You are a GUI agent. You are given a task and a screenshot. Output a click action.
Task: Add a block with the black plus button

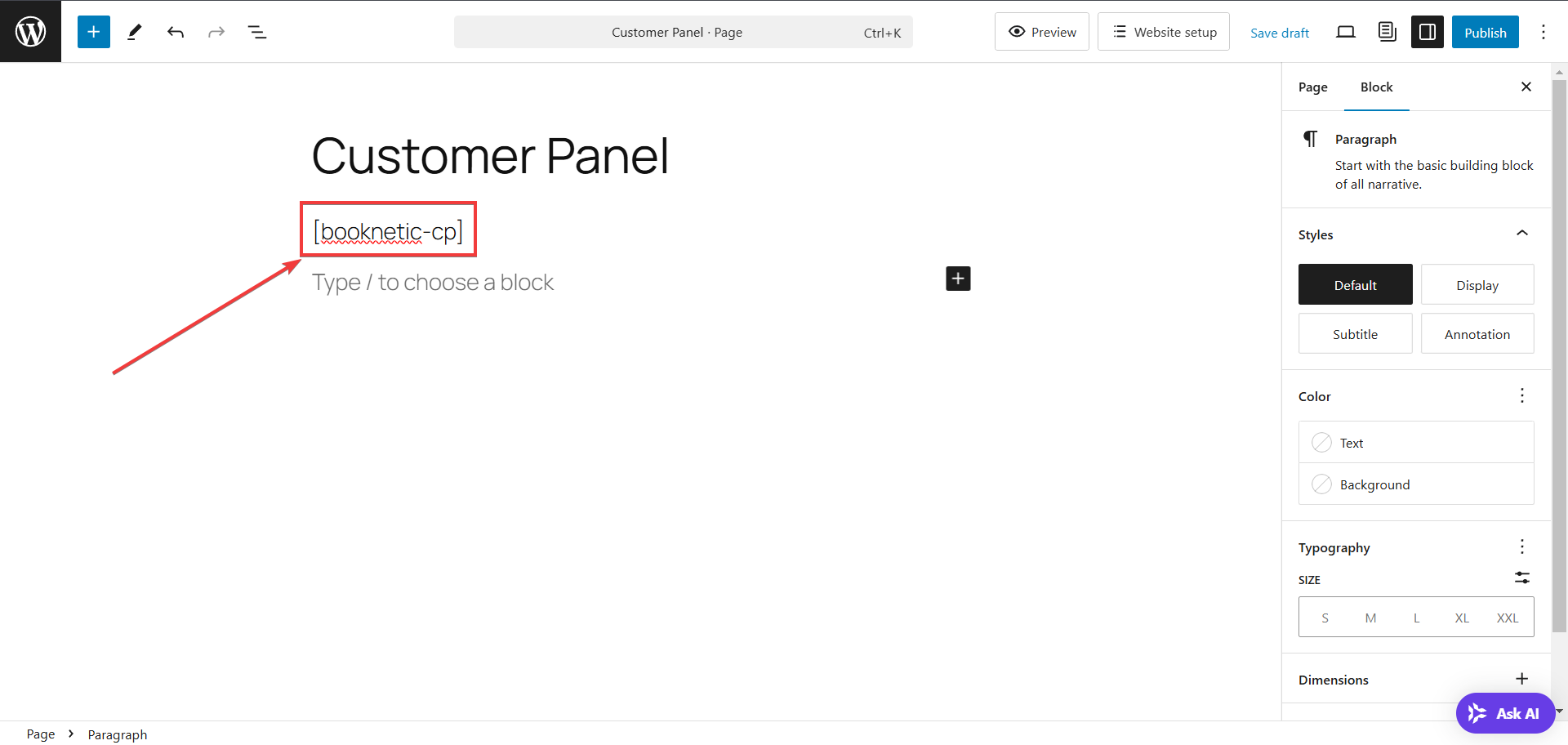(958, 279)
